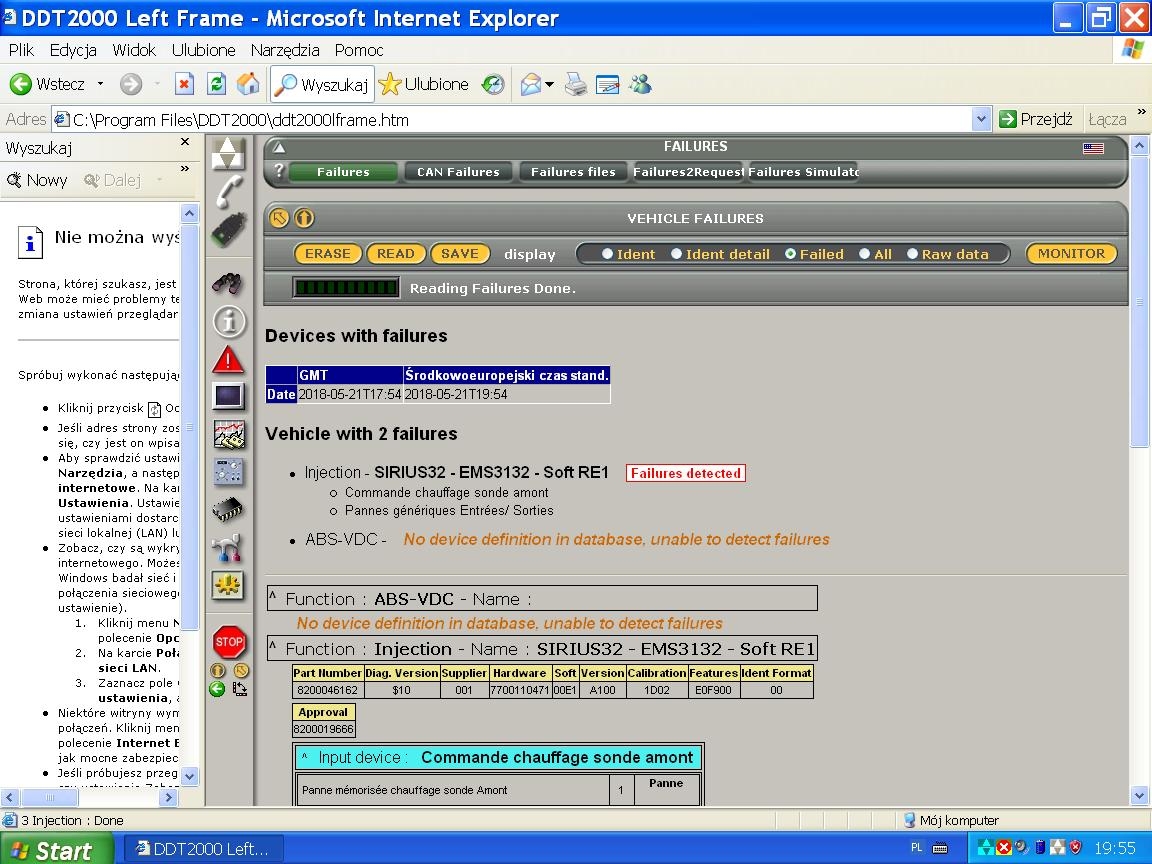This screenshot has width=1152, height=864.
Task: Click the main content vertical scrollbar thumb
Action: point(1139,301)
